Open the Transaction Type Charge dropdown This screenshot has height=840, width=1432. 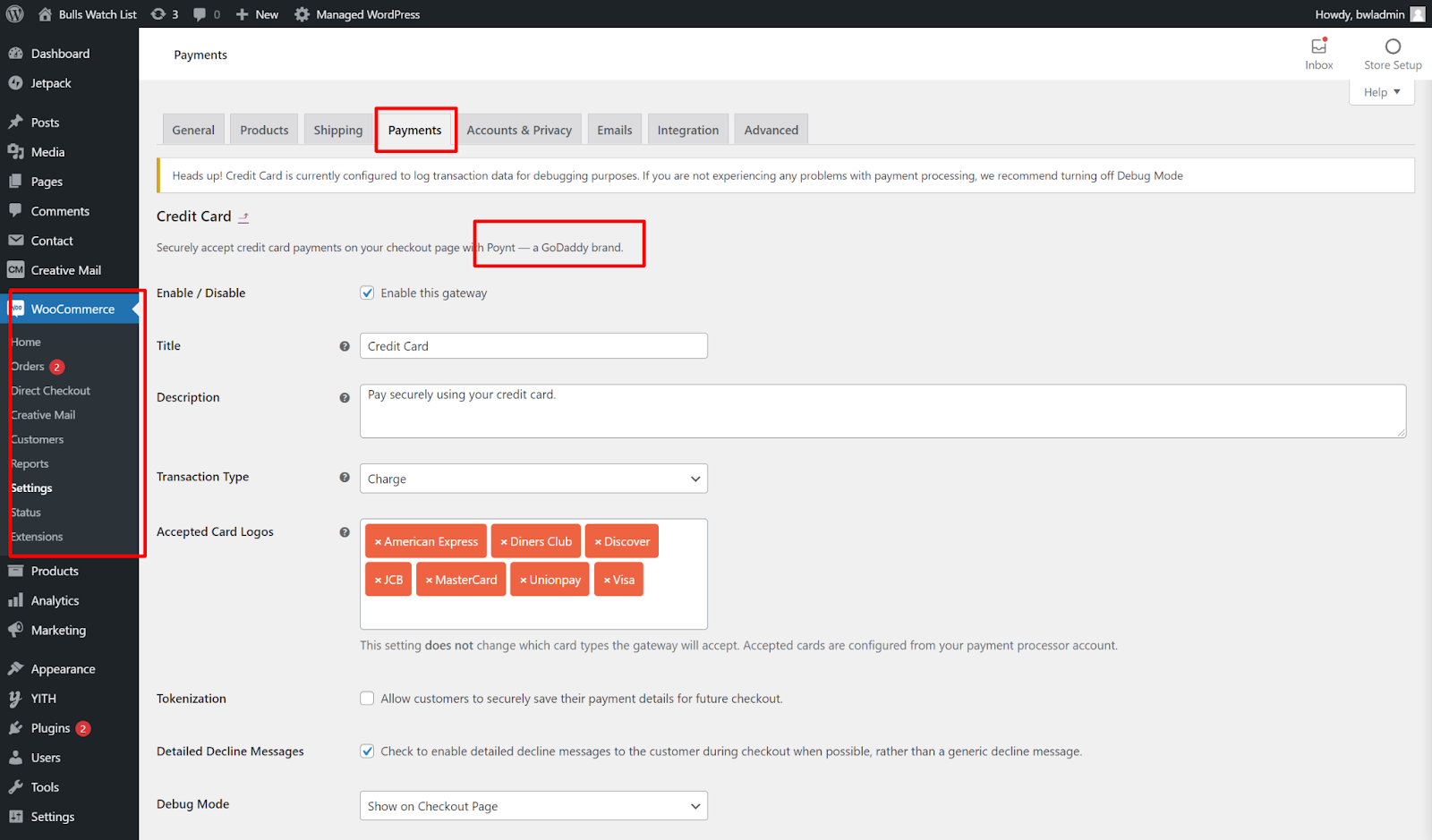click(x=533, y=479)
